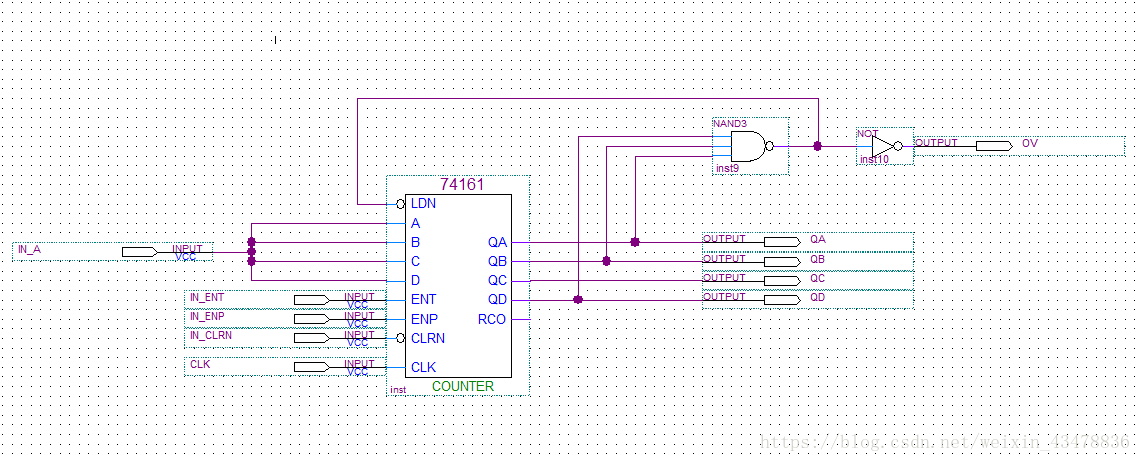Image resolution: width=1141 pixels, height=462 pixels.
Task: Select the QA output pin symbol
Action: click(782, 242)
